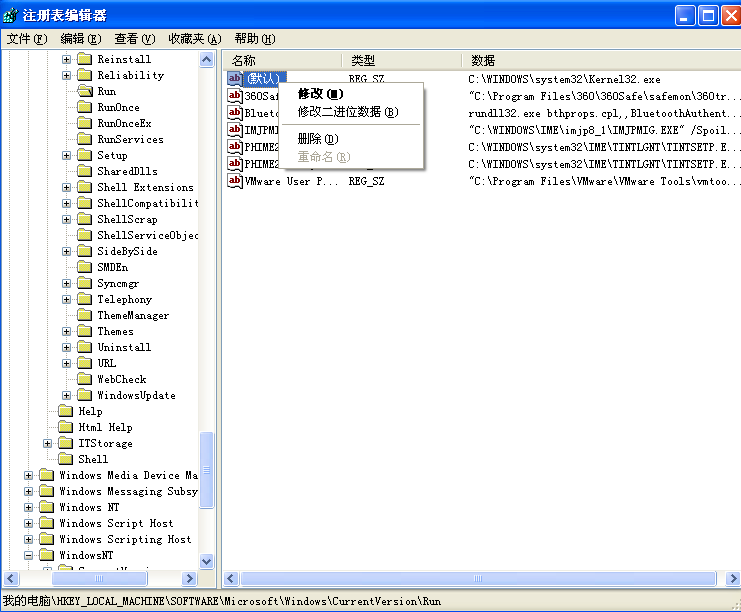Click the VMware User P... value name

(291, 181)
